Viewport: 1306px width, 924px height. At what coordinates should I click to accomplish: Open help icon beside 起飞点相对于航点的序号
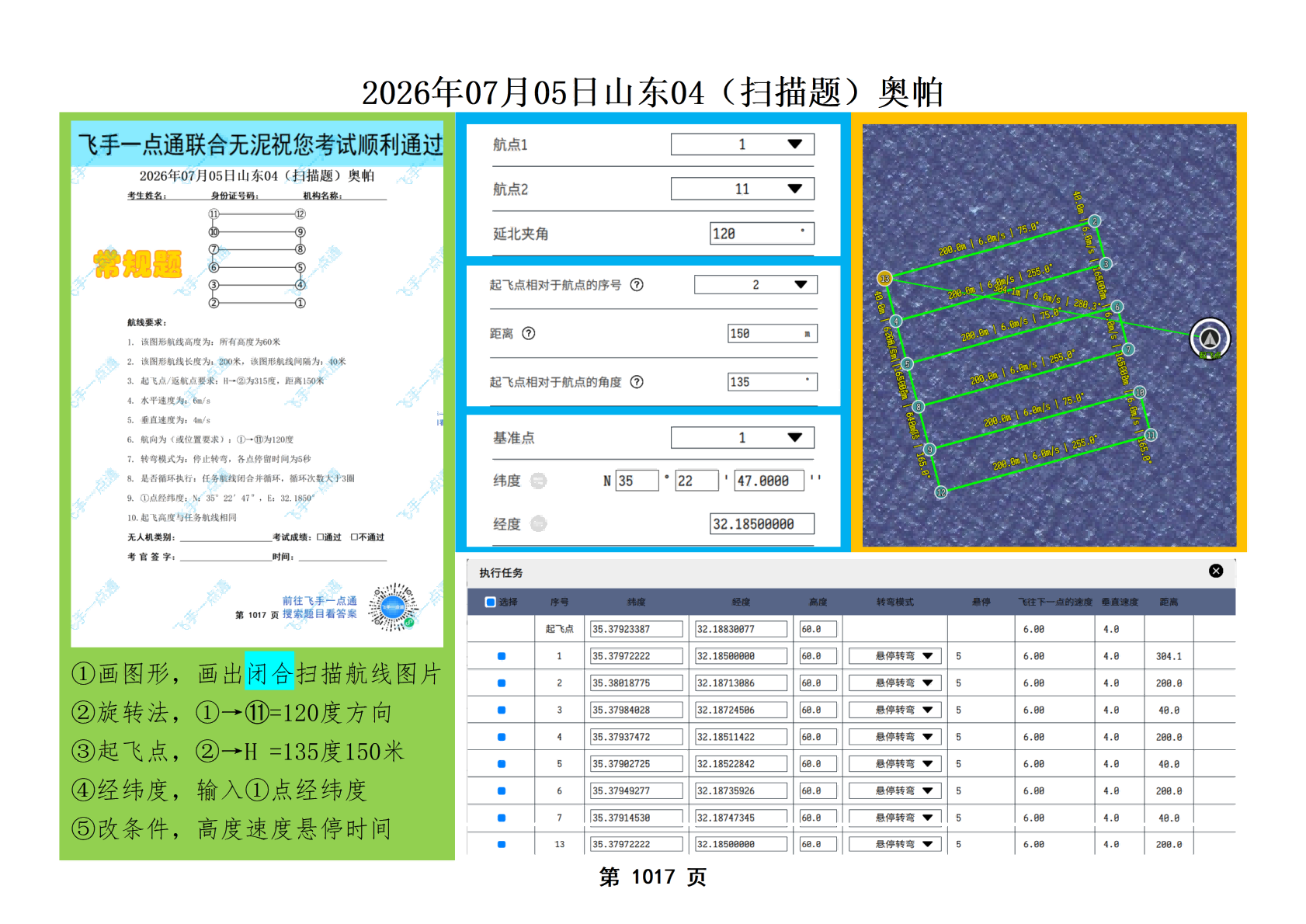tap(637, 285)
